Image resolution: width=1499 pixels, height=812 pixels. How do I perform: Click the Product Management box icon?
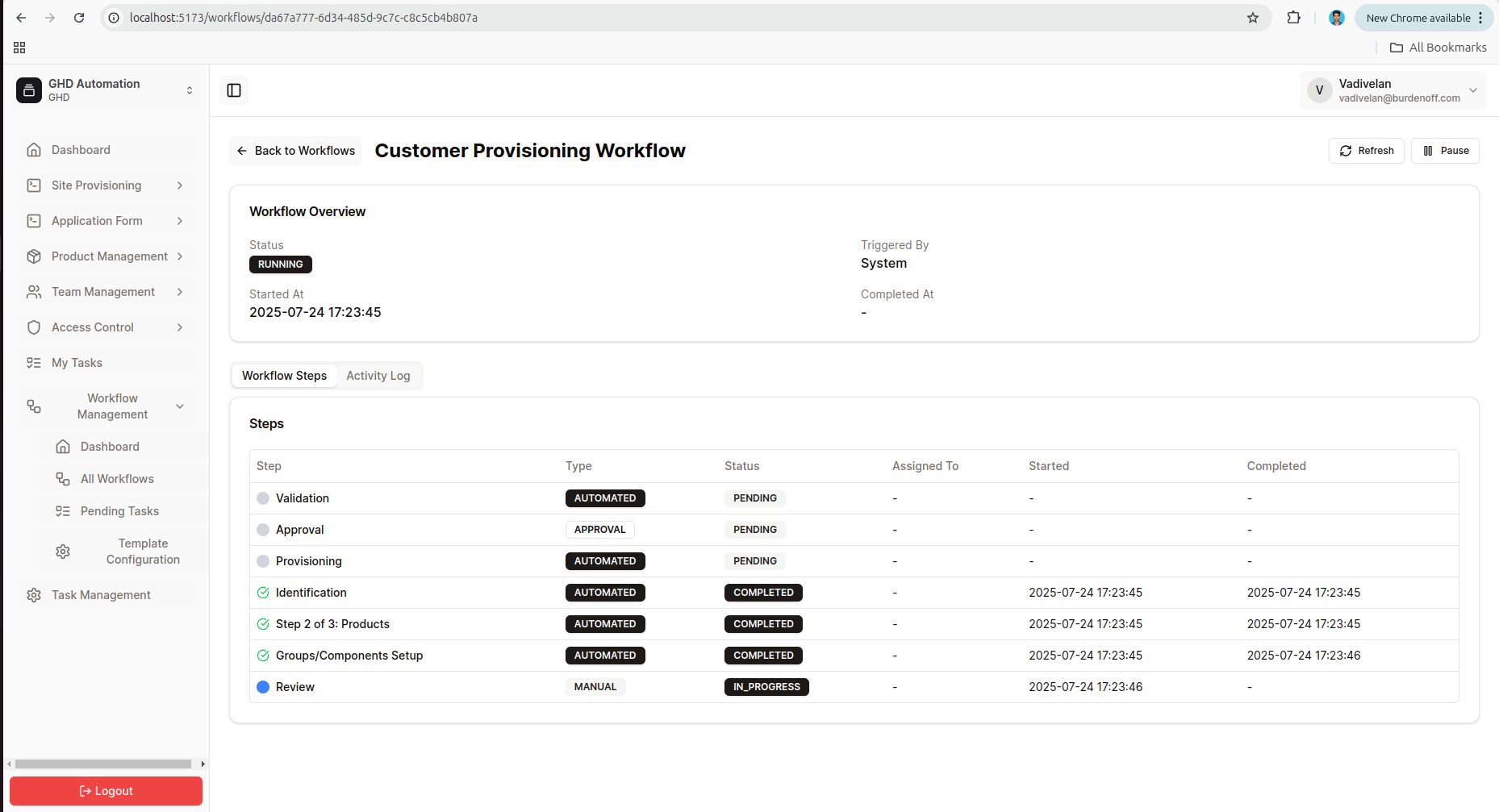34,256
